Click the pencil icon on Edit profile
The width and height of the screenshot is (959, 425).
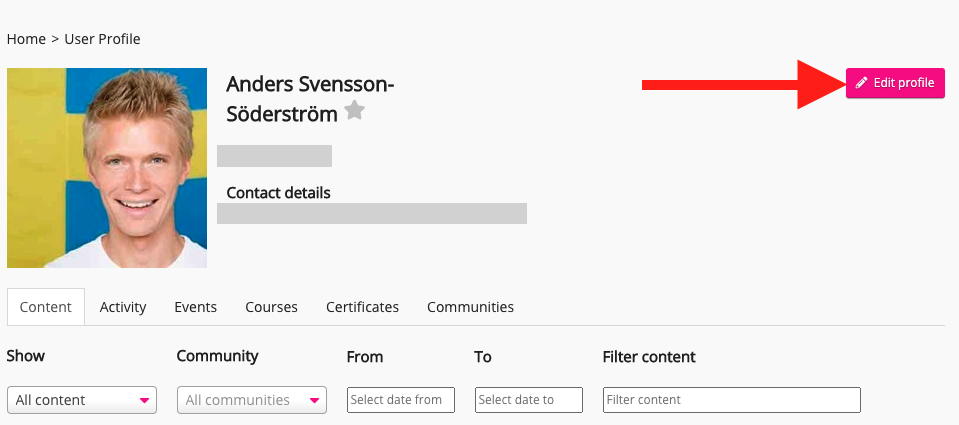(x=862, y=83)
